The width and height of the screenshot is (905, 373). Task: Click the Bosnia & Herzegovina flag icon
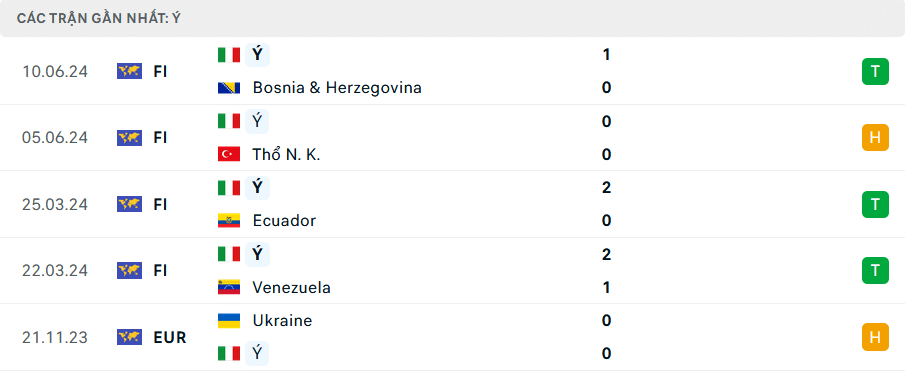229,88
